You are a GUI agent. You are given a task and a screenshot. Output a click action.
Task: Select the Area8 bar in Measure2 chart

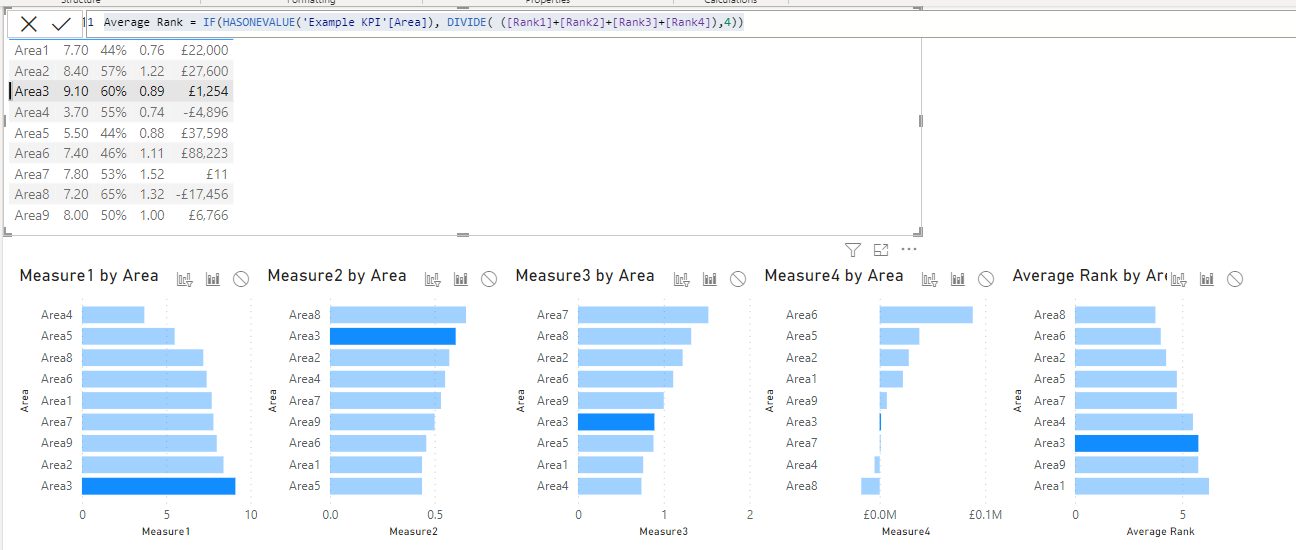pos(398,315)
